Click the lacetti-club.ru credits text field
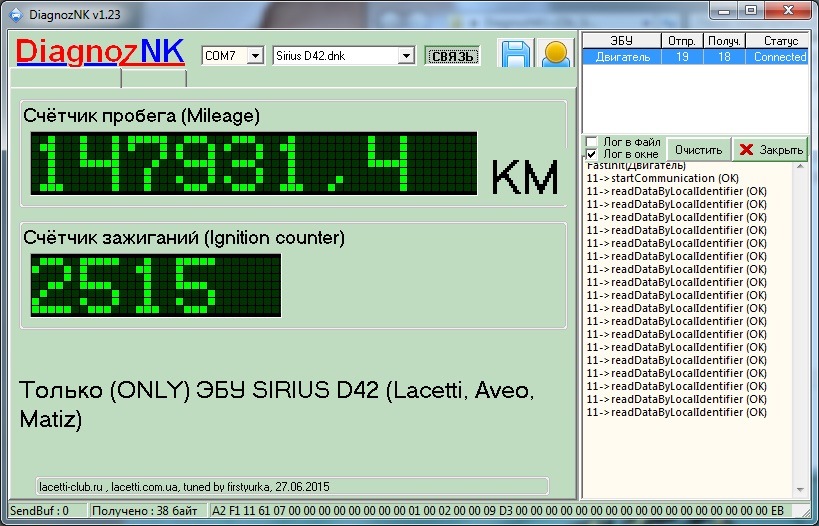Image resolution: width=819 pixels, height=526 pixels. pyautogui.click(x=292, y=486)
